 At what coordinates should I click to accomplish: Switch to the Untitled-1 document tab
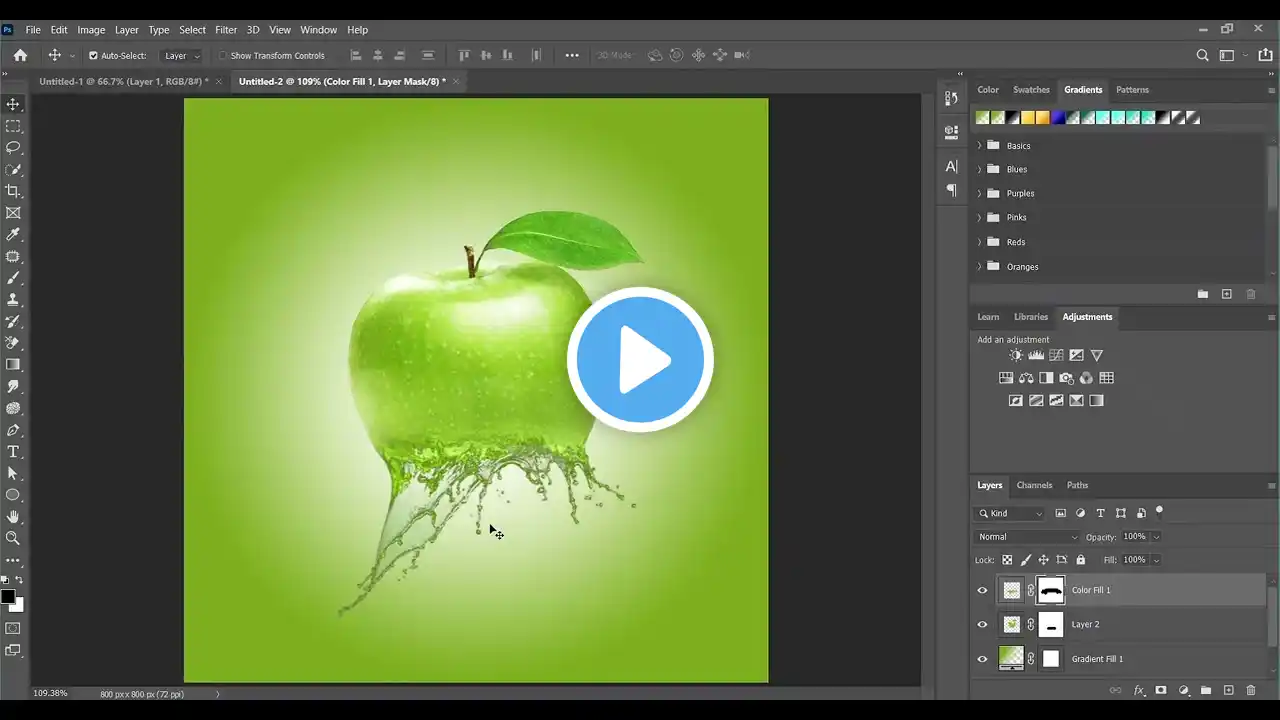[123, 81]
